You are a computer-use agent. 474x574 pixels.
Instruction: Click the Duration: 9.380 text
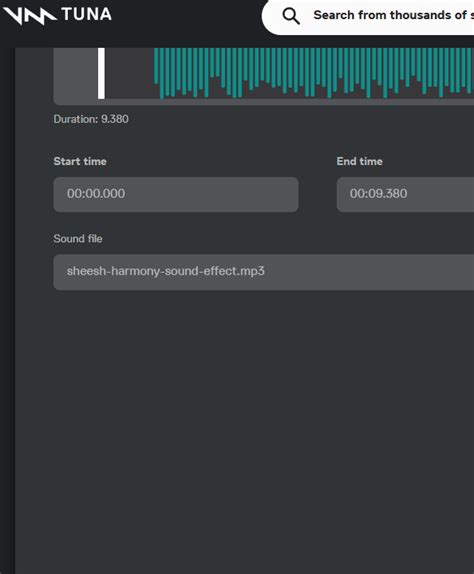(x=91, y=119)
